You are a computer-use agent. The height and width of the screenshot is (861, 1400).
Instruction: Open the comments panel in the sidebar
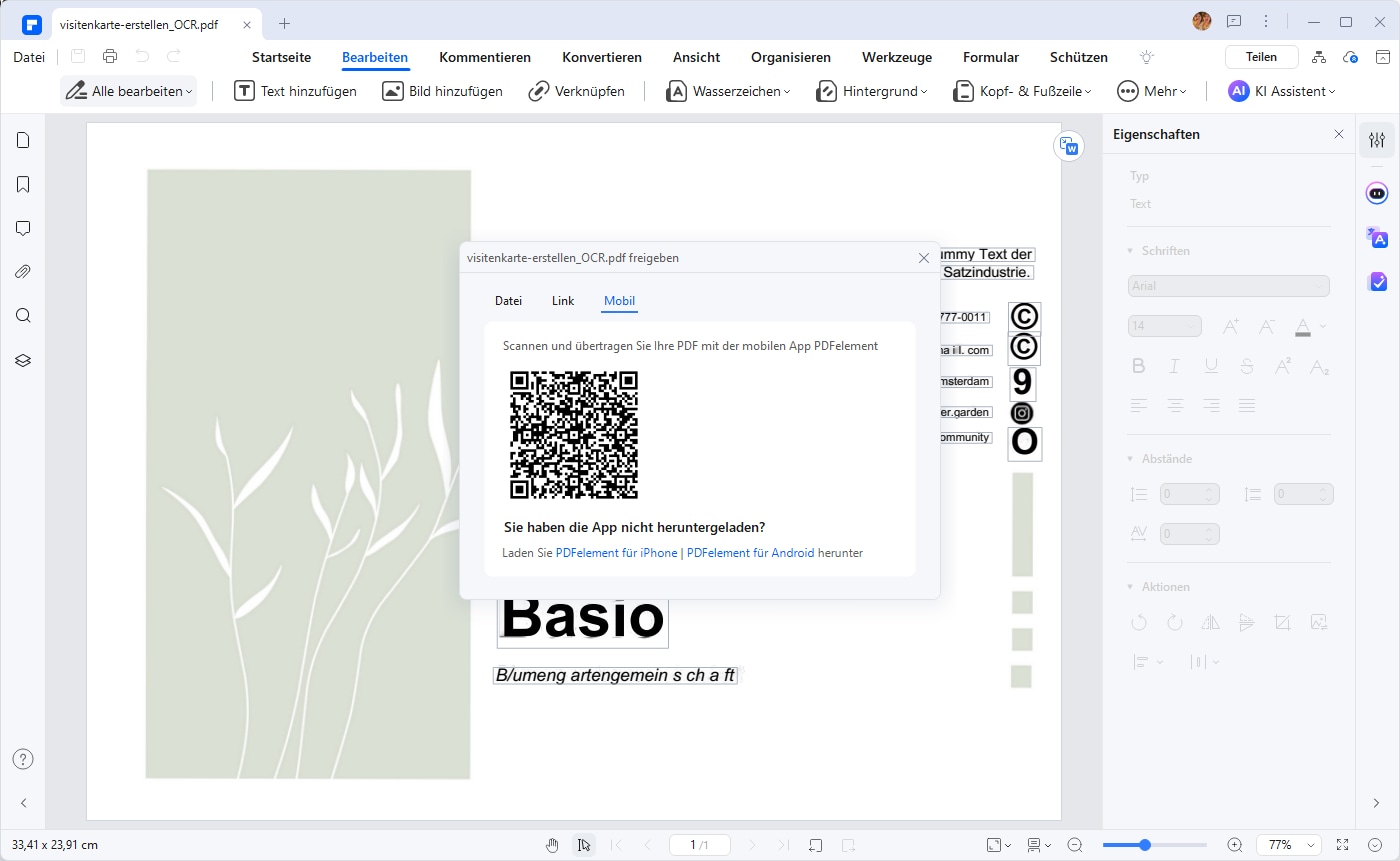(23, 228)
